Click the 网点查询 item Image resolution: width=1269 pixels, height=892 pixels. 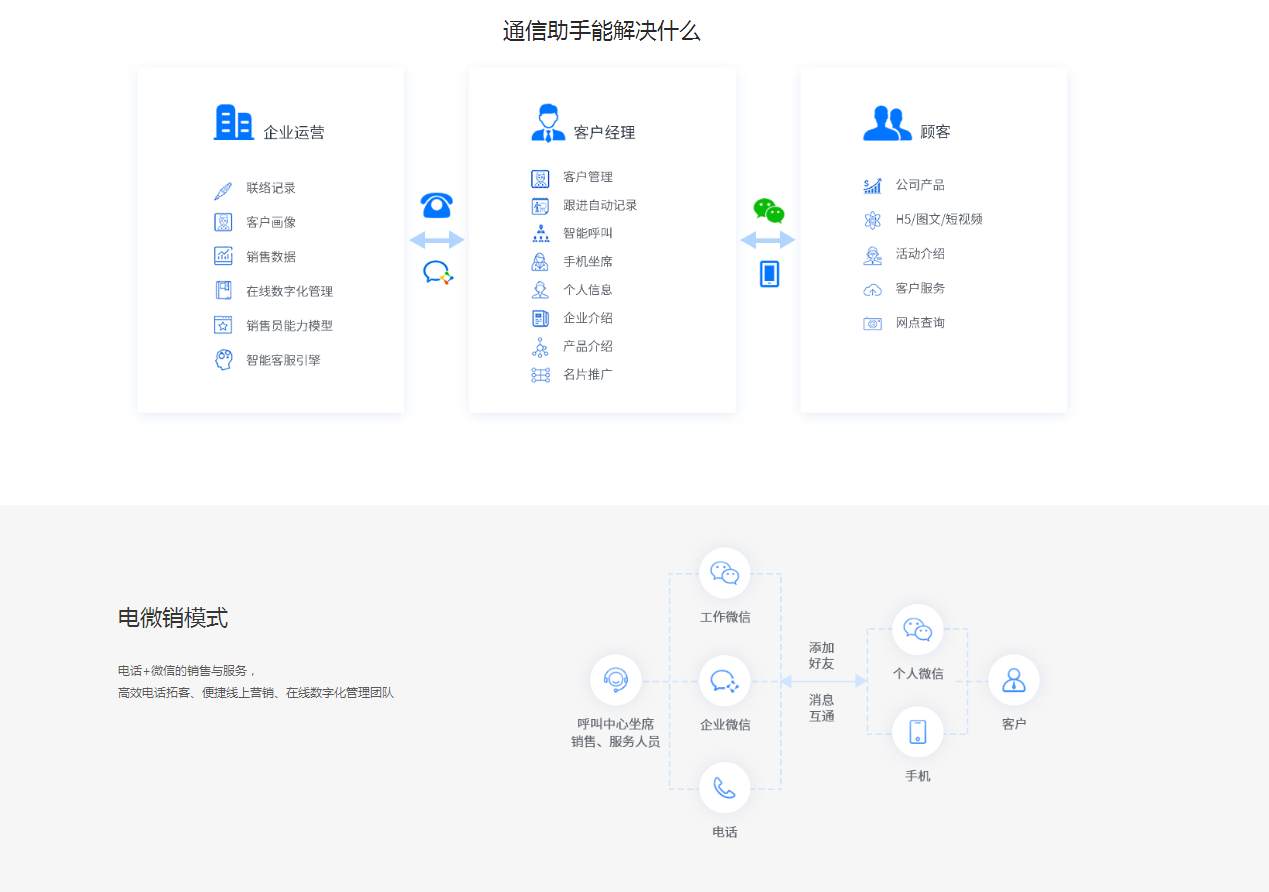(x=919, y=323)
